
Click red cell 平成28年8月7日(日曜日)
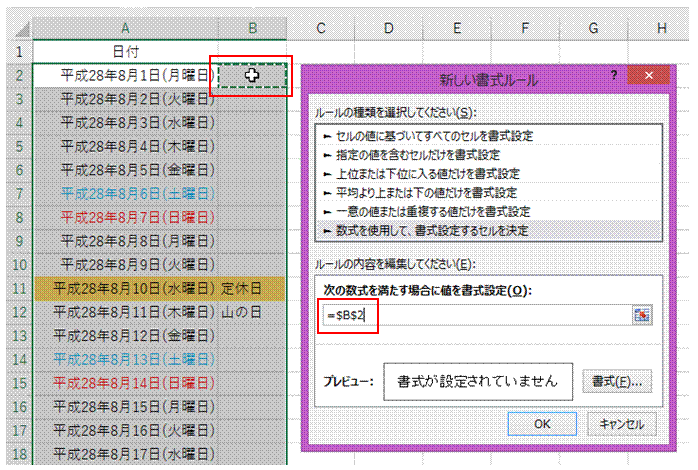[x=126, y=217]
